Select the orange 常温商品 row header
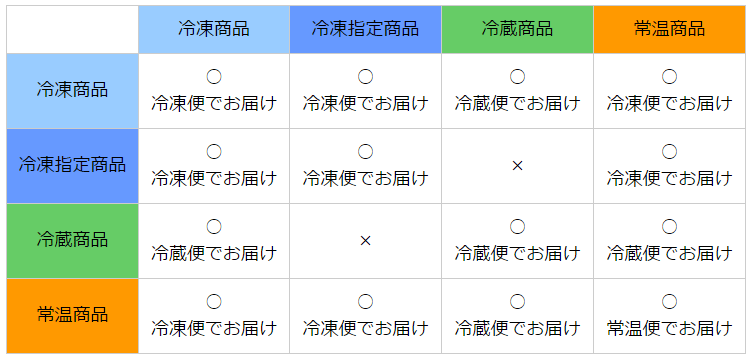752x360 pixels. coord(72,316)
